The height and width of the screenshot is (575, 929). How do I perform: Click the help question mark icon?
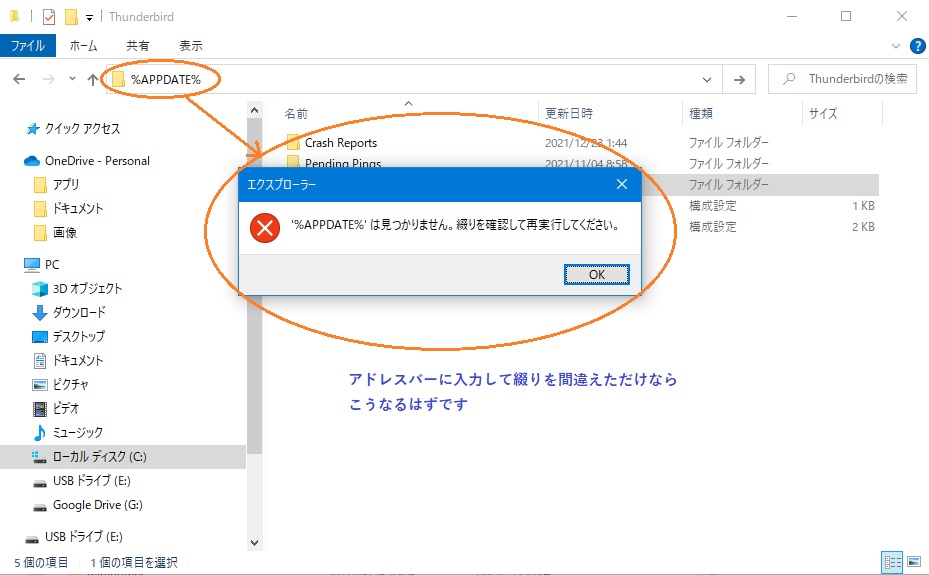[918, 46]
